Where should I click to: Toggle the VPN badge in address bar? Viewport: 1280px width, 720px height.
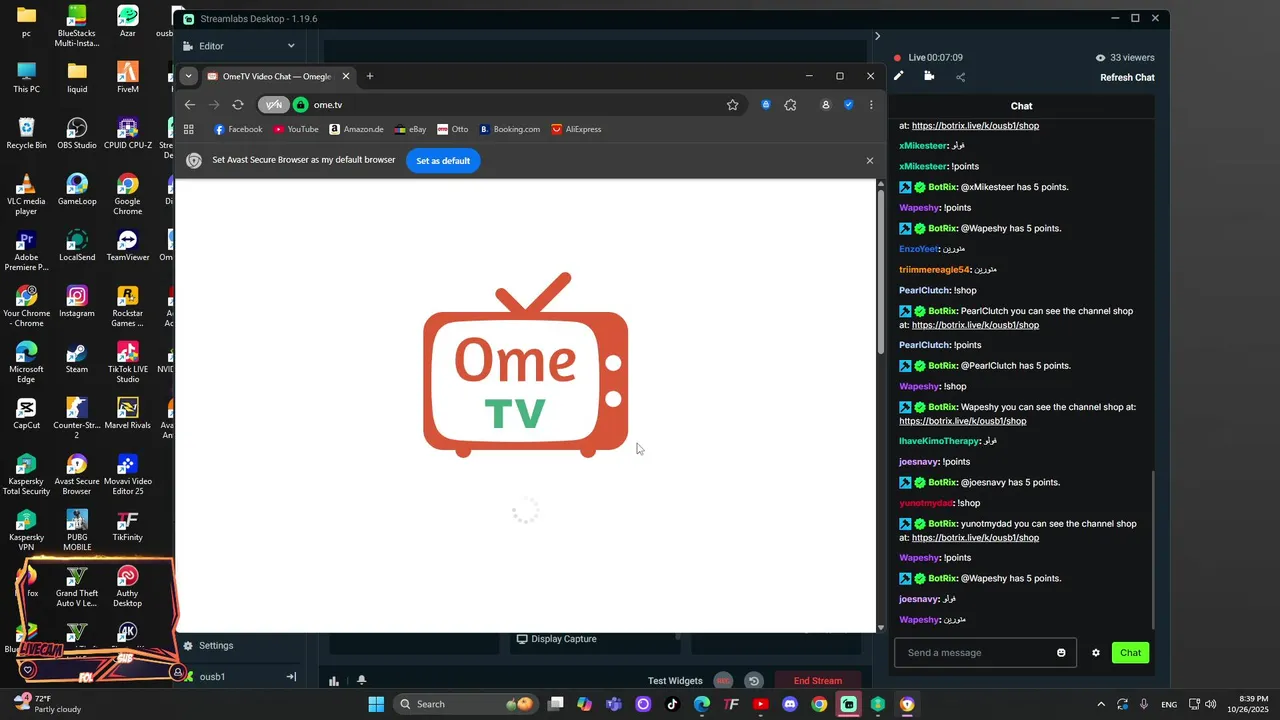point(273,105)
